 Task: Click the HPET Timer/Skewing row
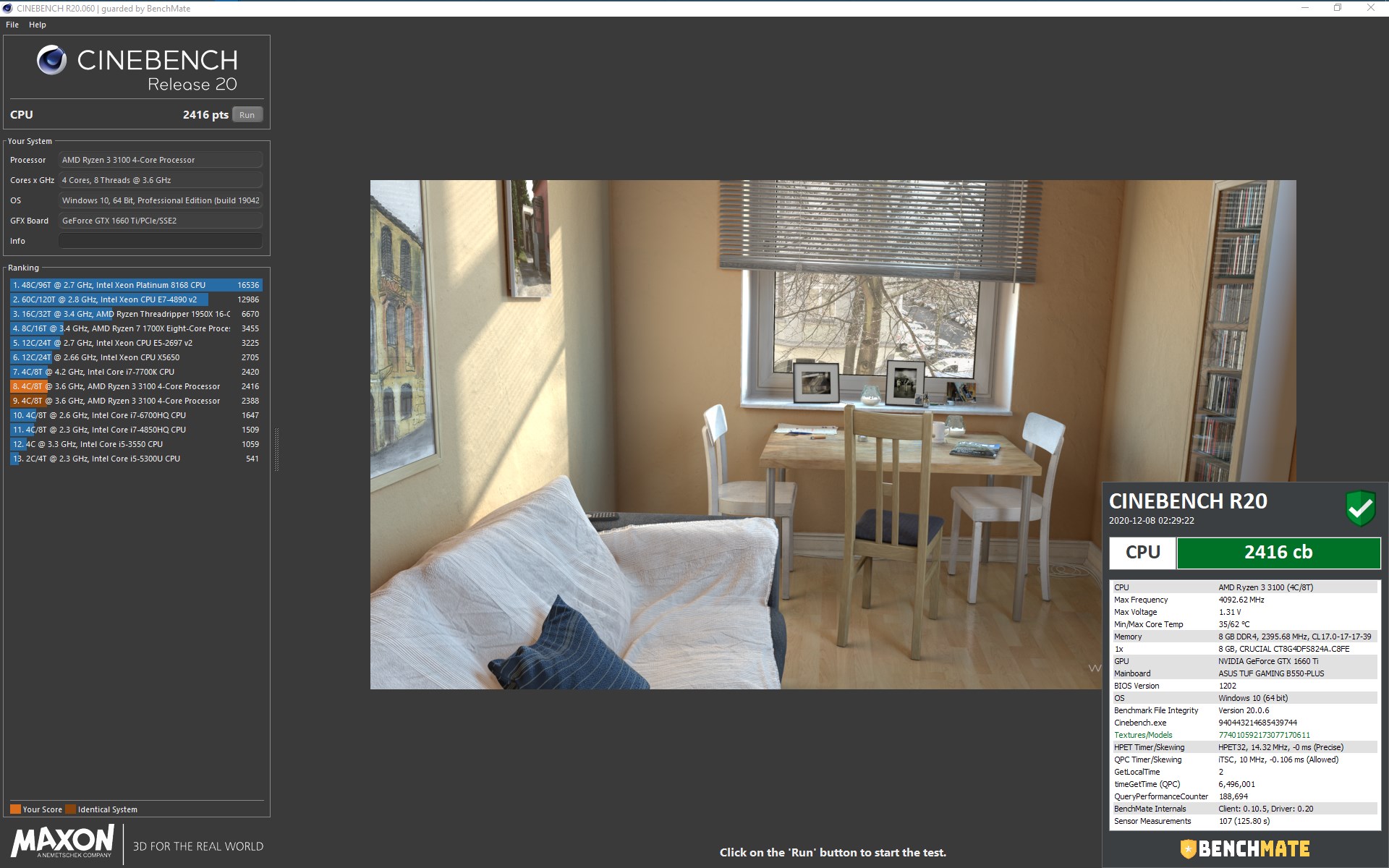[x=1244, y=747]
